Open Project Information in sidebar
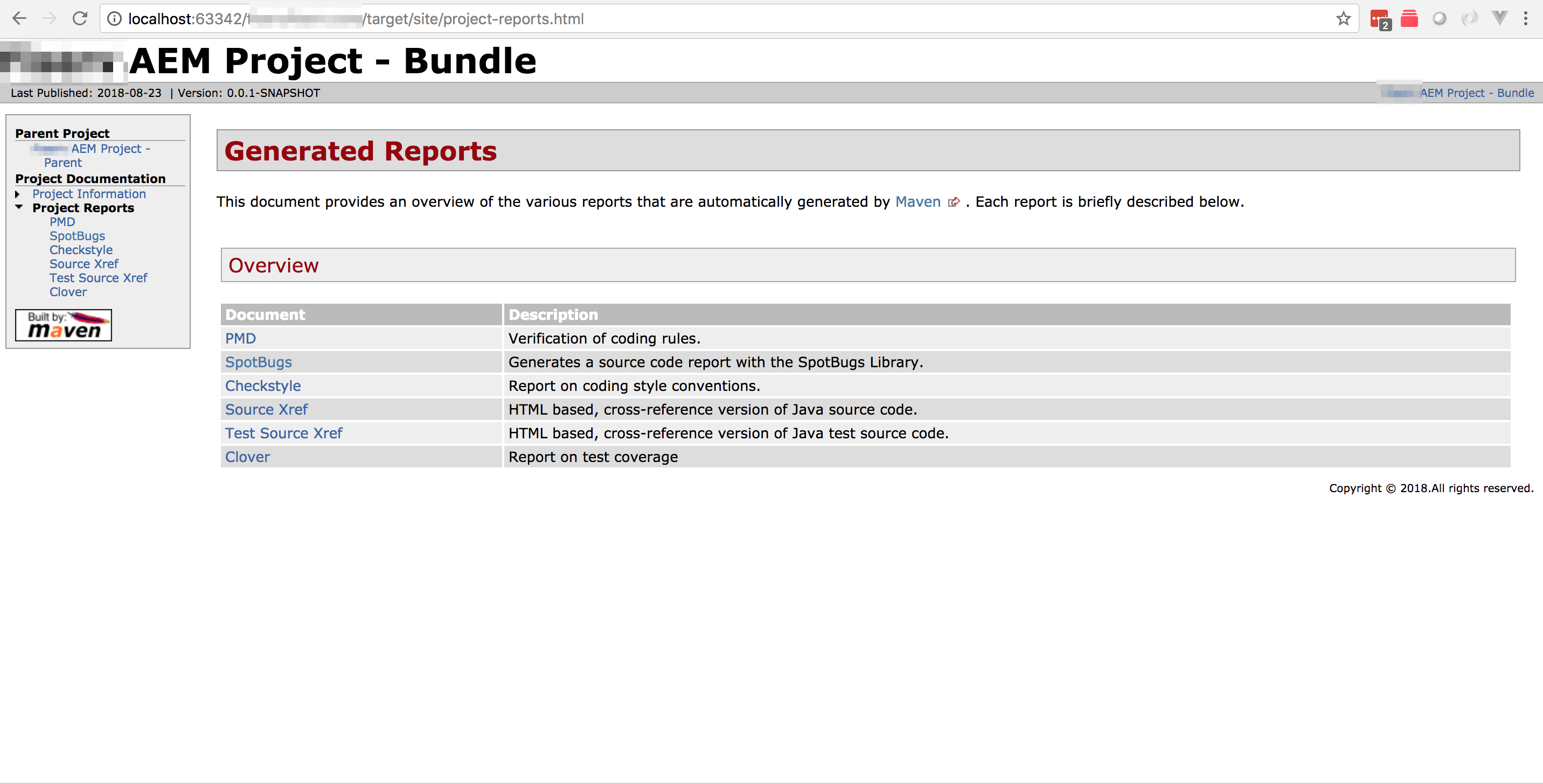 pyautogui.click(x=89, y=194)
